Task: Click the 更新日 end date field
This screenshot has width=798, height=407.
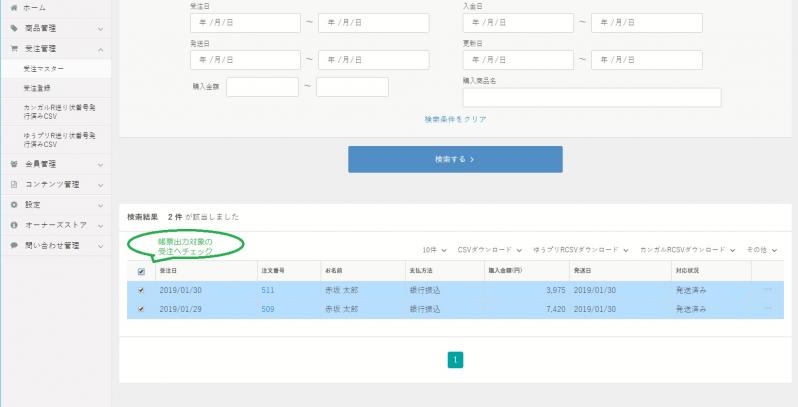Action: click(x=647, y=60)
